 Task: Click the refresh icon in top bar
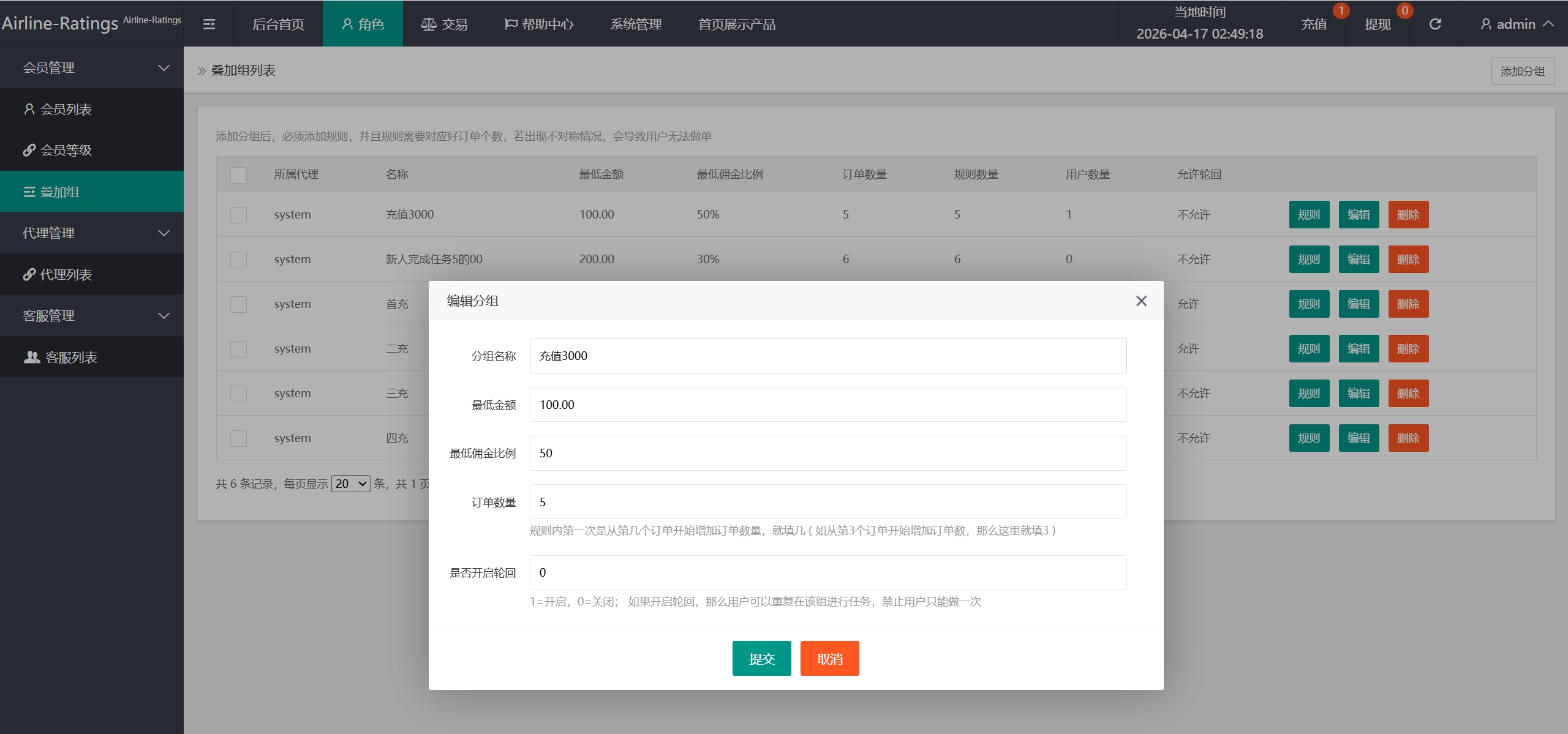pos(1435,24)
